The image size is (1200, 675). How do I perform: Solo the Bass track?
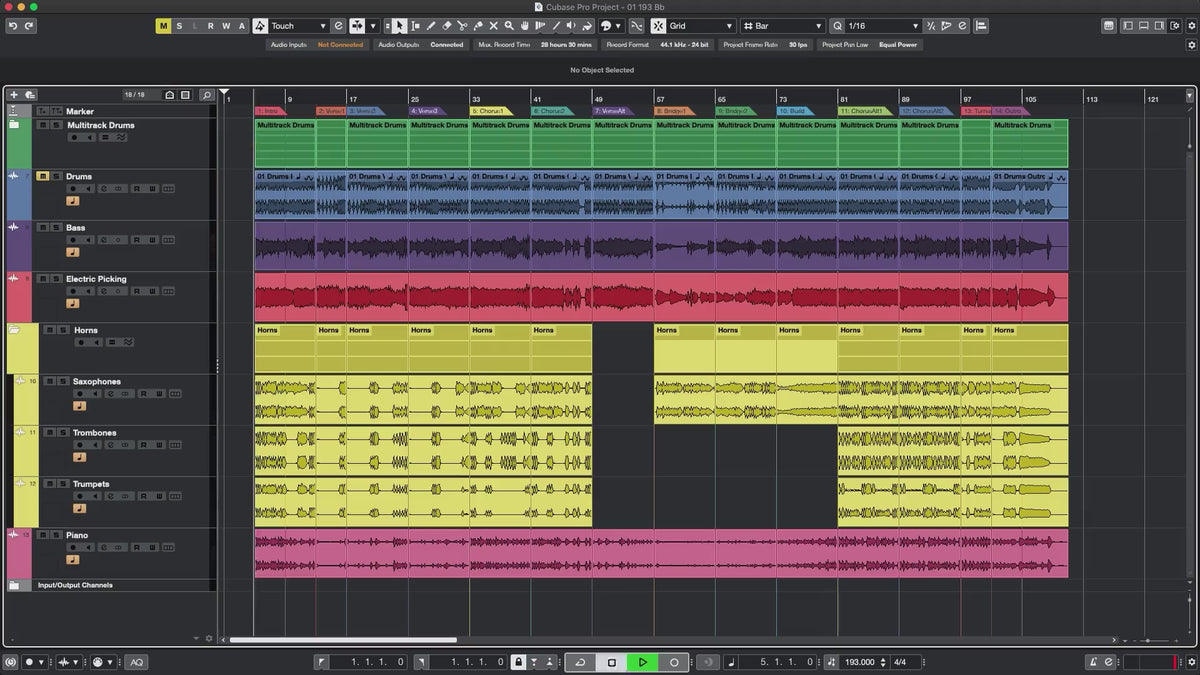pos(56,228)
